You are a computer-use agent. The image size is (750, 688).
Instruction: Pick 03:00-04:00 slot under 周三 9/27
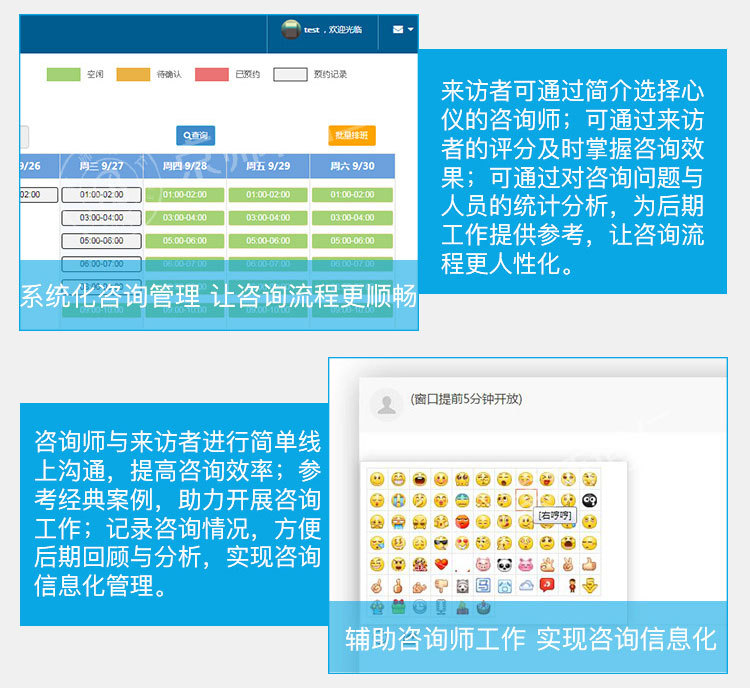(x=101, y=218)
